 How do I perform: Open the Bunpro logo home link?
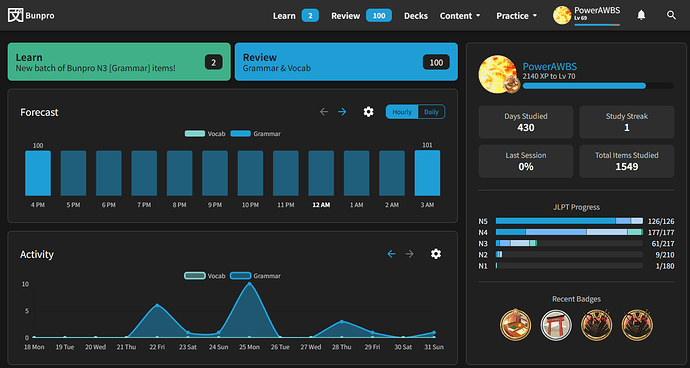31,15
